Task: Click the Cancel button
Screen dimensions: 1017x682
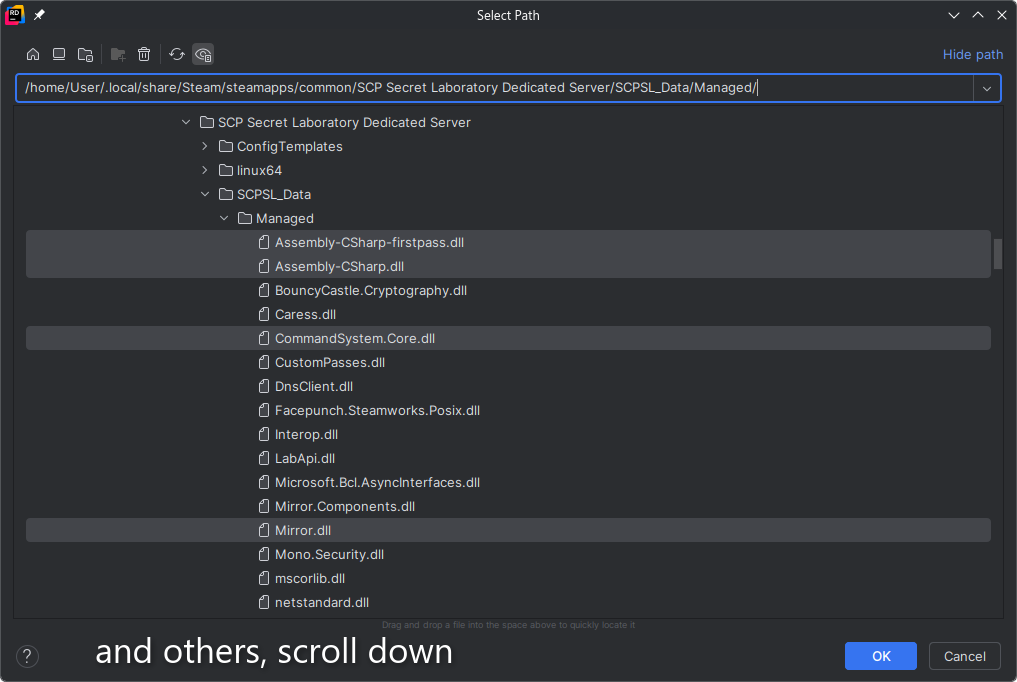Action: coord(964,656)
